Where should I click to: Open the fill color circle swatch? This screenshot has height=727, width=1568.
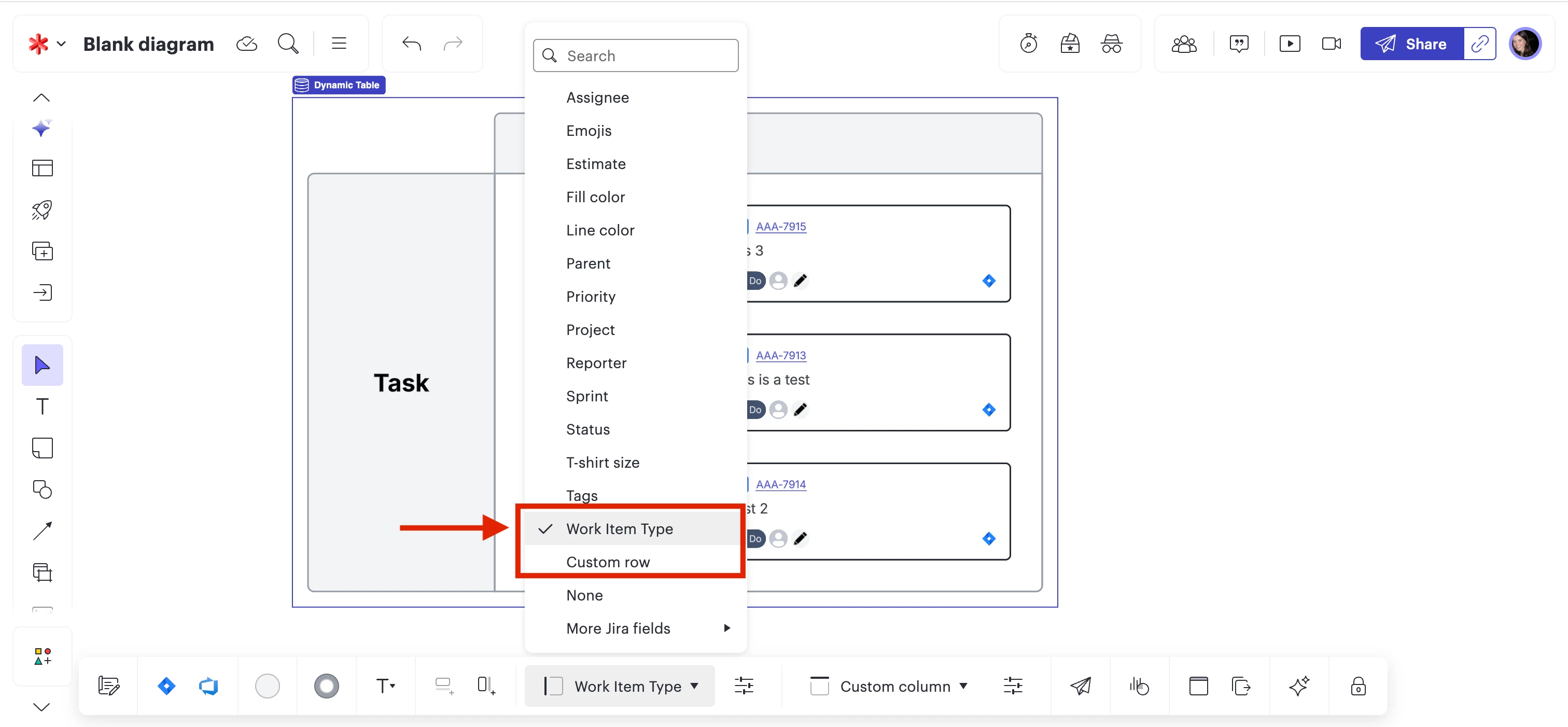coord(267,686)
